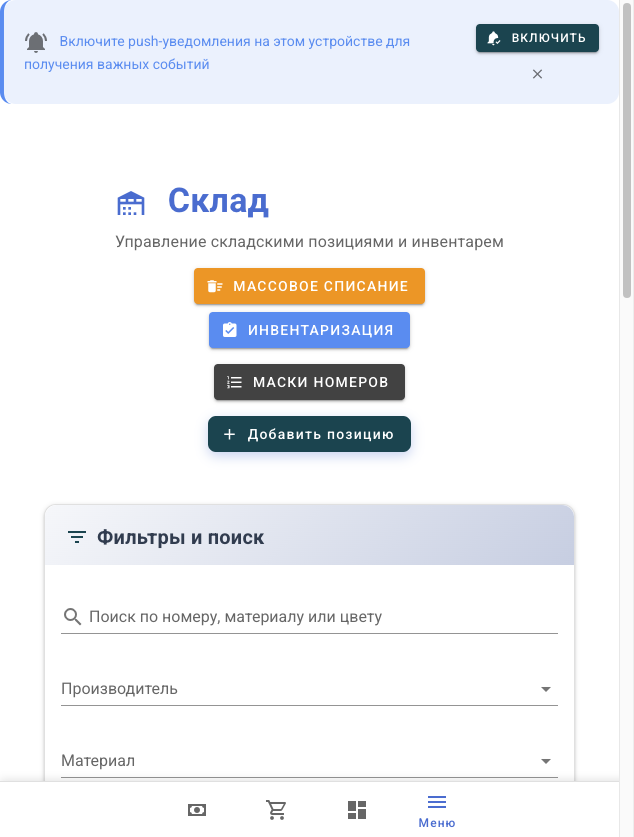Click the magnifier icon in the search field
This screenshot has height=837, width=634.
[72, 616]
